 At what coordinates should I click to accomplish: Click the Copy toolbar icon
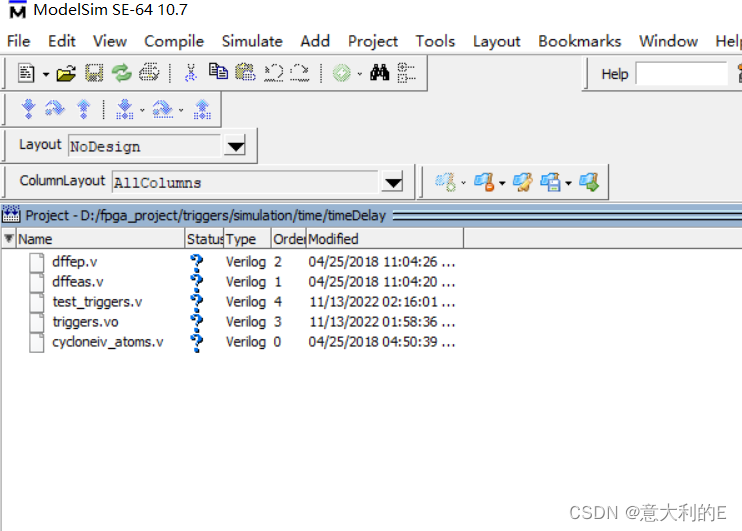pos(218,71)
